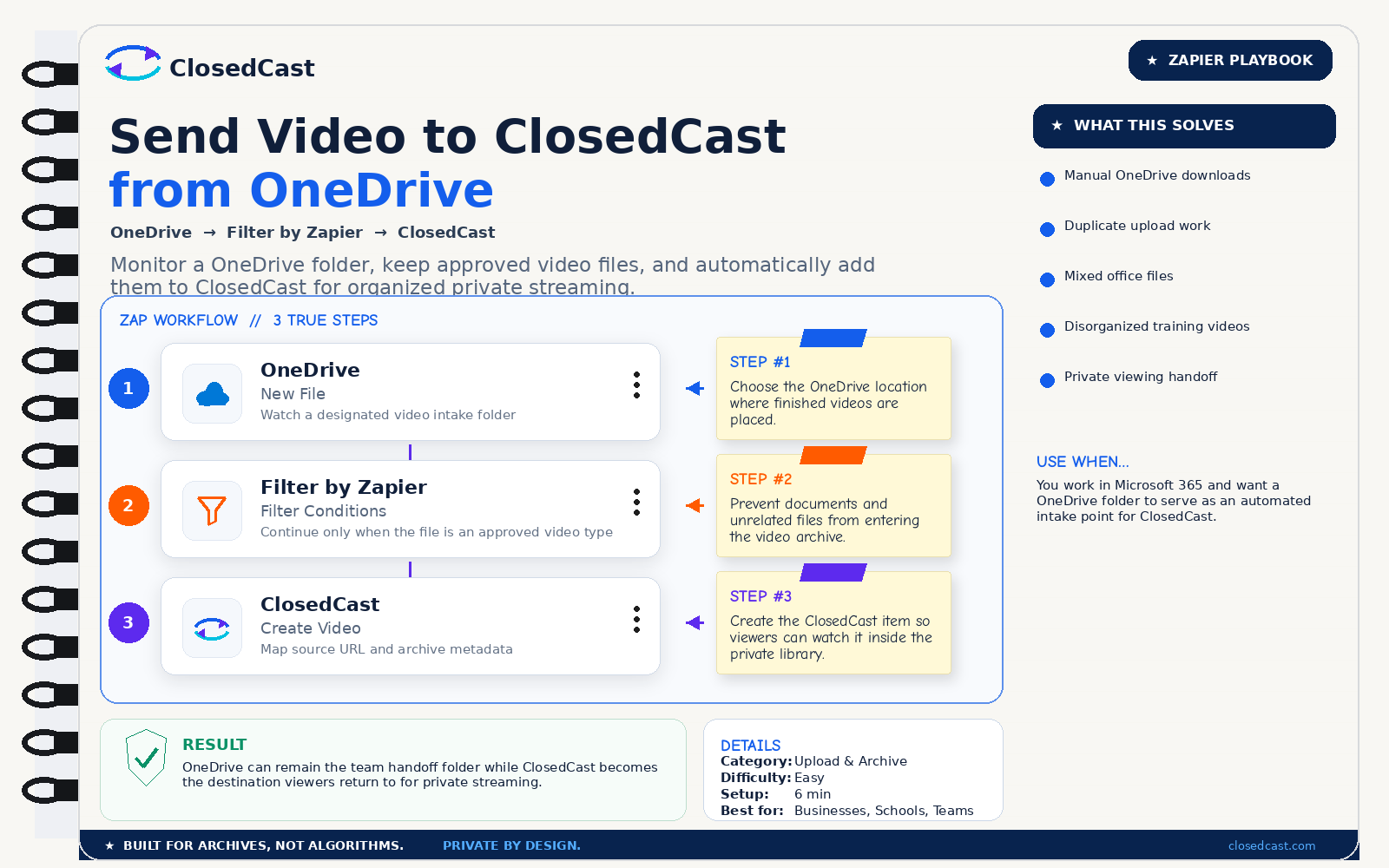Click the 'Best for: Businesses, Schools, Teams' row
The image size is (1389, 868).
[x=847, y=811]
